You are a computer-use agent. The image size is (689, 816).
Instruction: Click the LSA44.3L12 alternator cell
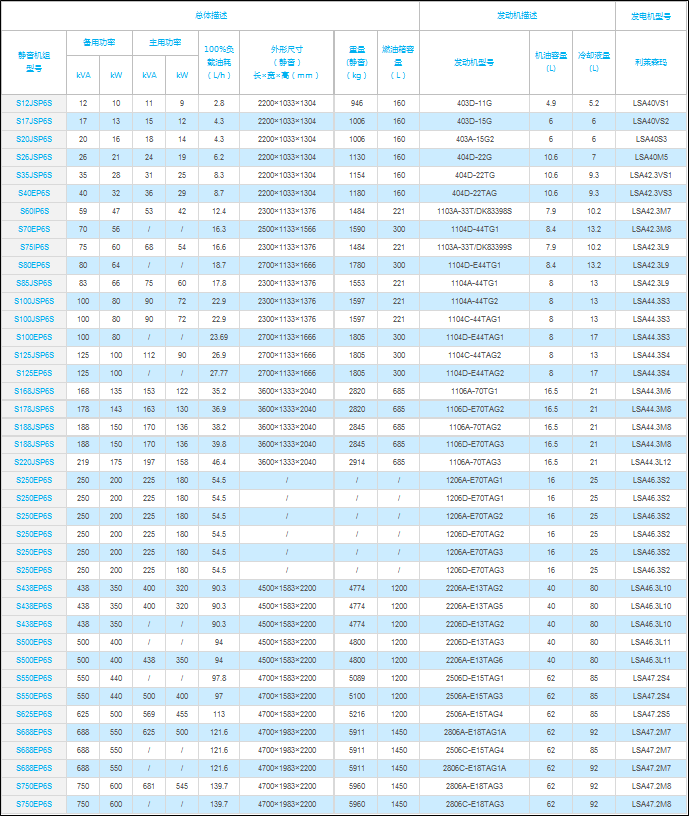click(x=651, y=463)
